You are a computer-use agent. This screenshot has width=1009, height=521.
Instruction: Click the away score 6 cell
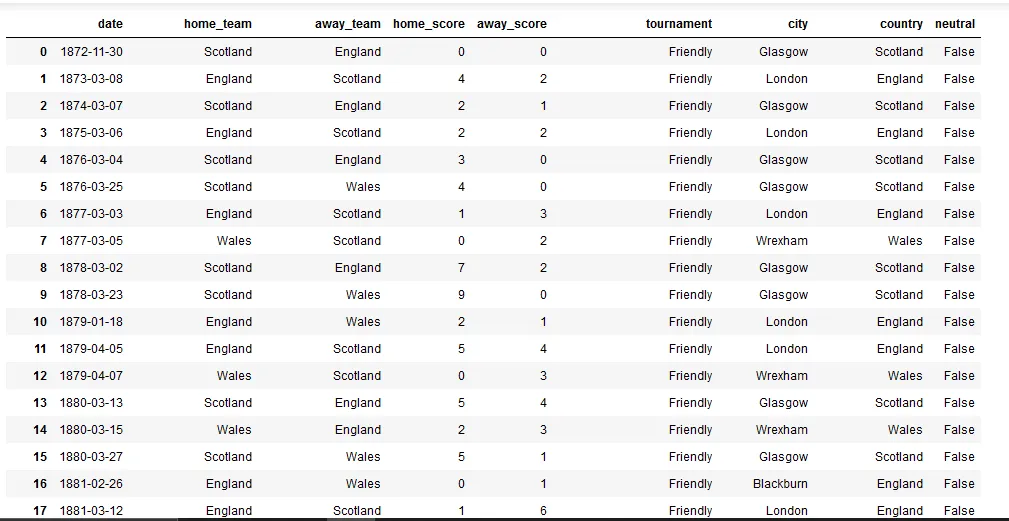[x=542, y=511]
